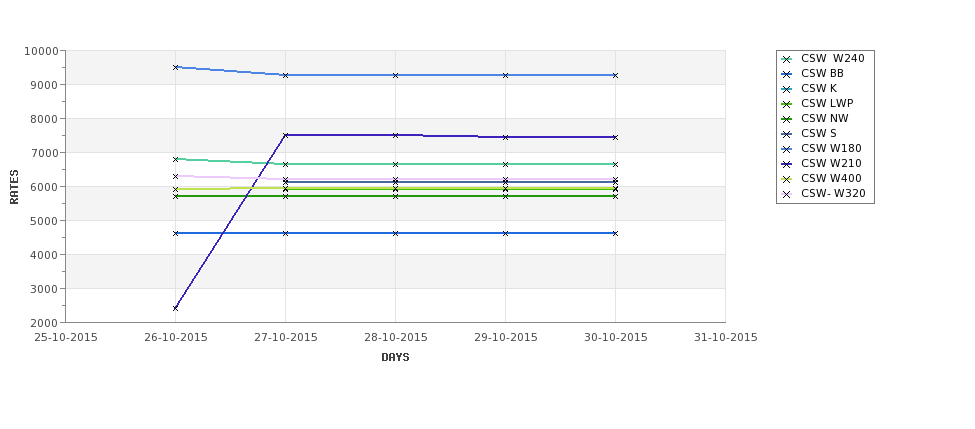Click the CSW W180 legend marker icon
The width and height of the screenshot is (975, 429).
coord(786,149)
